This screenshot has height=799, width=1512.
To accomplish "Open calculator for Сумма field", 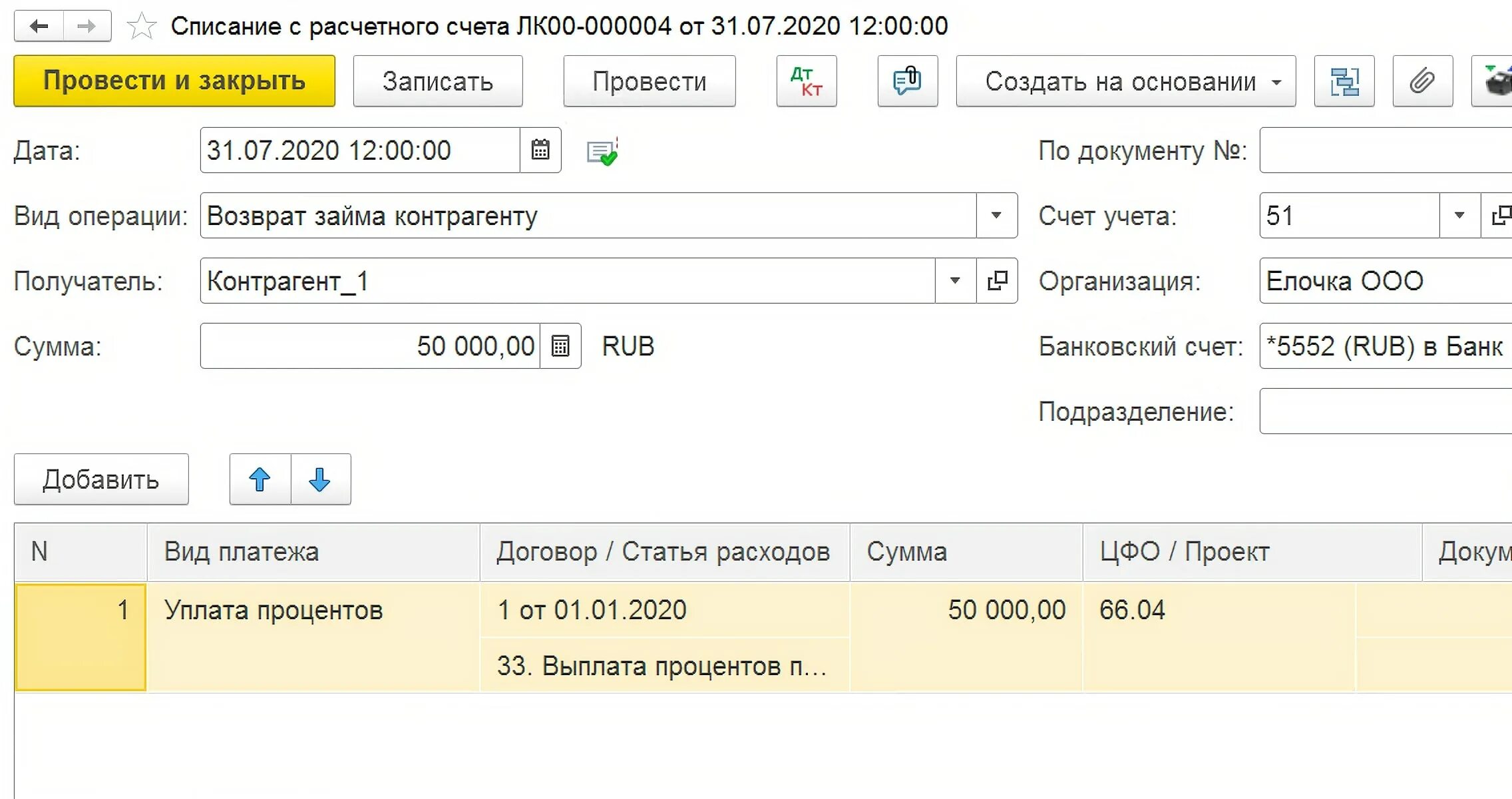I will (560, 346).
